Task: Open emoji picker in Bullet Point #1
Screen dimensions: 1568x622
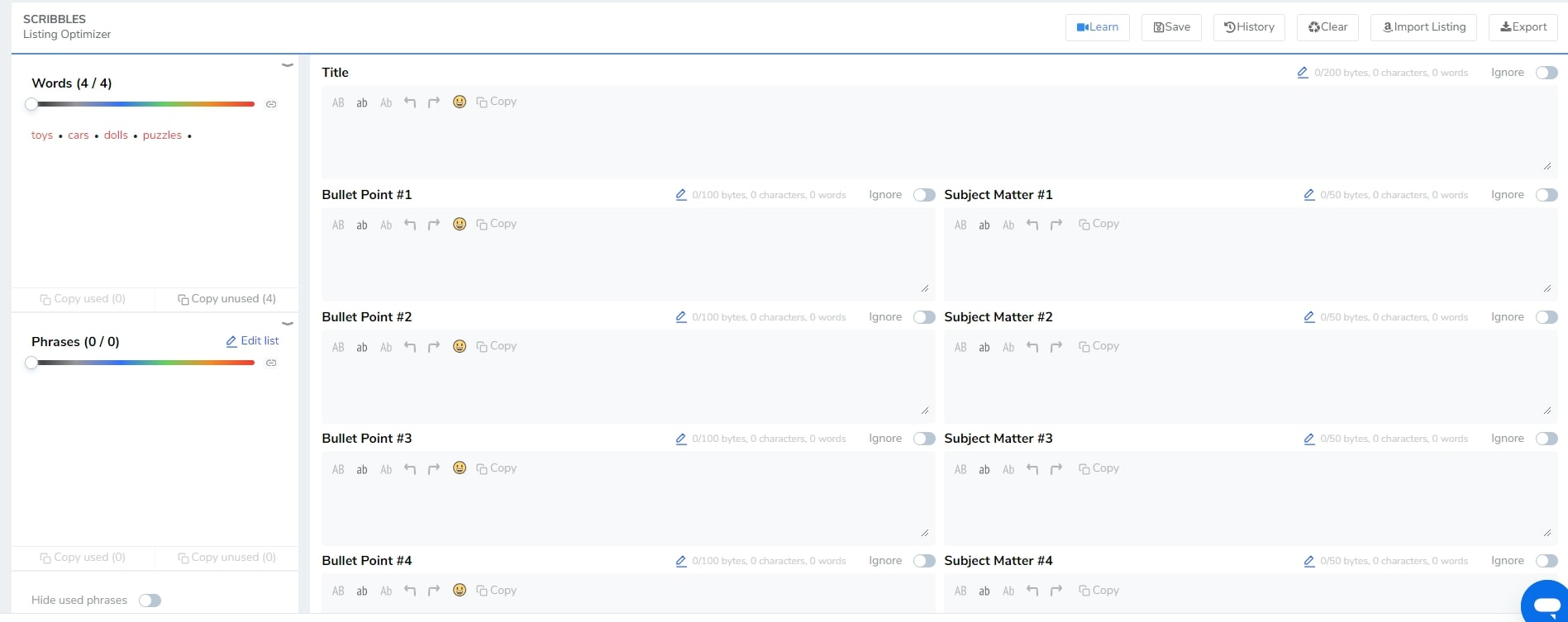Action: [x=460, y=224]
